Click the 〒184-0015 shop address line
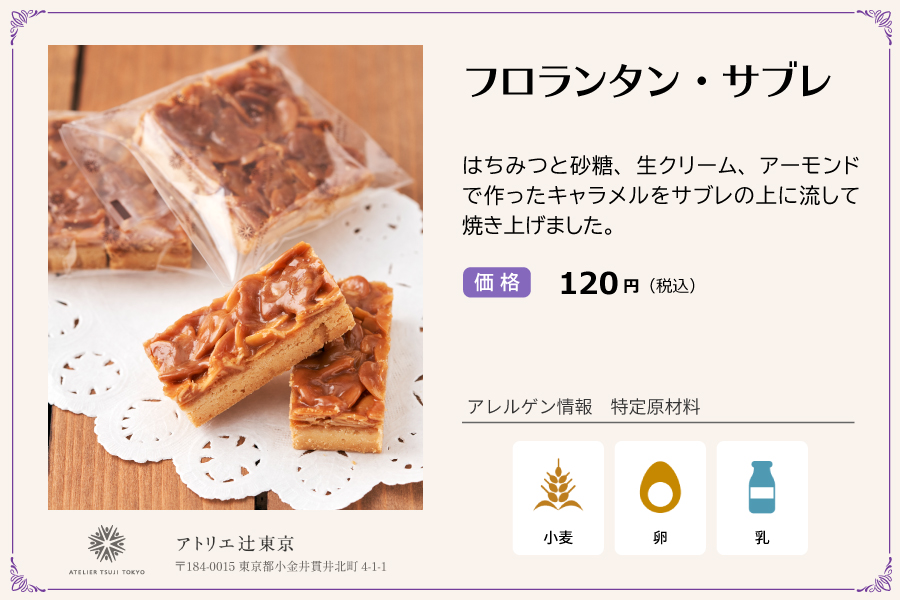The image size is (900, 600). point(281,567)
